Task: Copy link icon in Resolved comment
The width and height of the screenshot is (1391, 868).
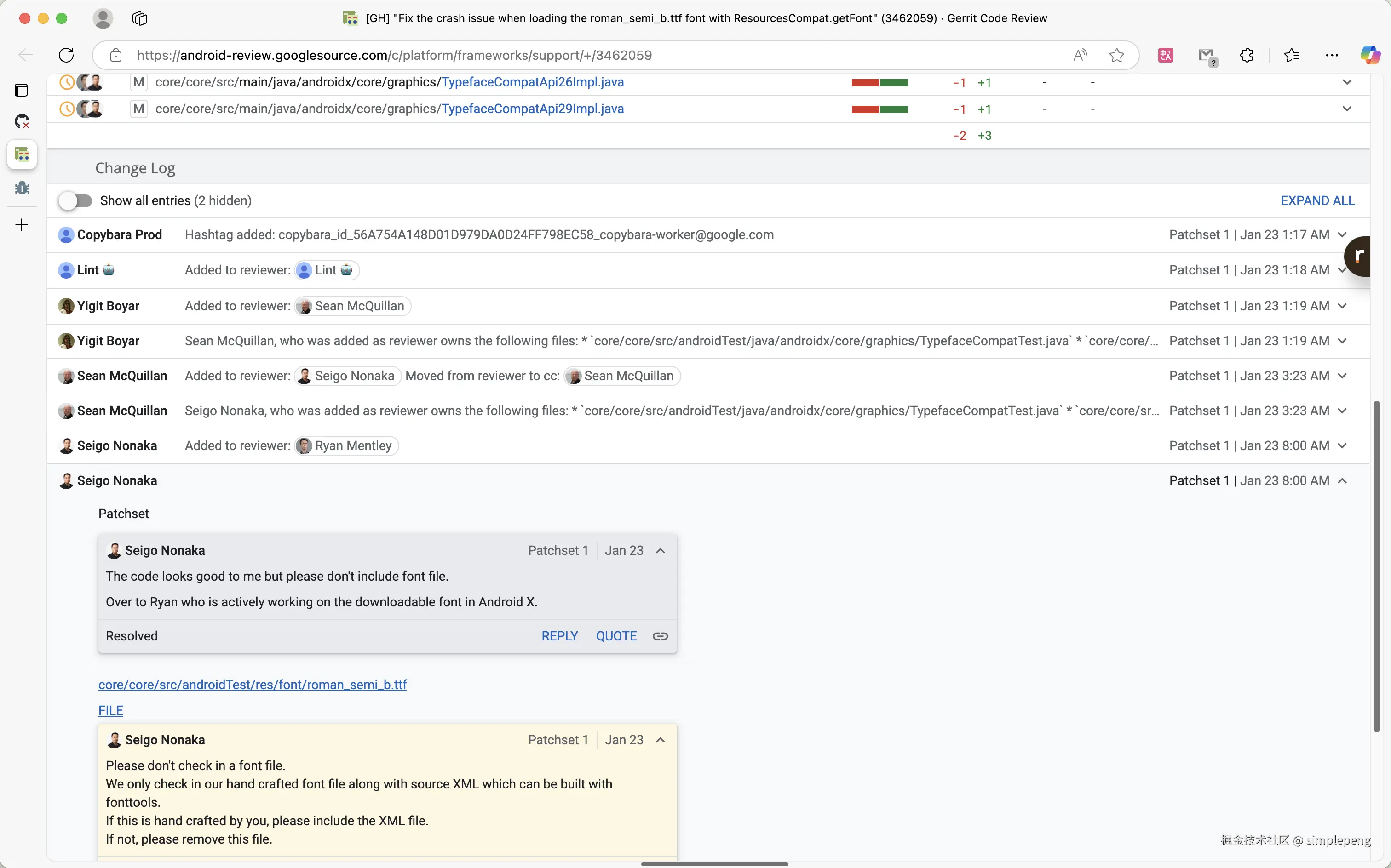Action: pyautogui.click(x=660, y=636)
